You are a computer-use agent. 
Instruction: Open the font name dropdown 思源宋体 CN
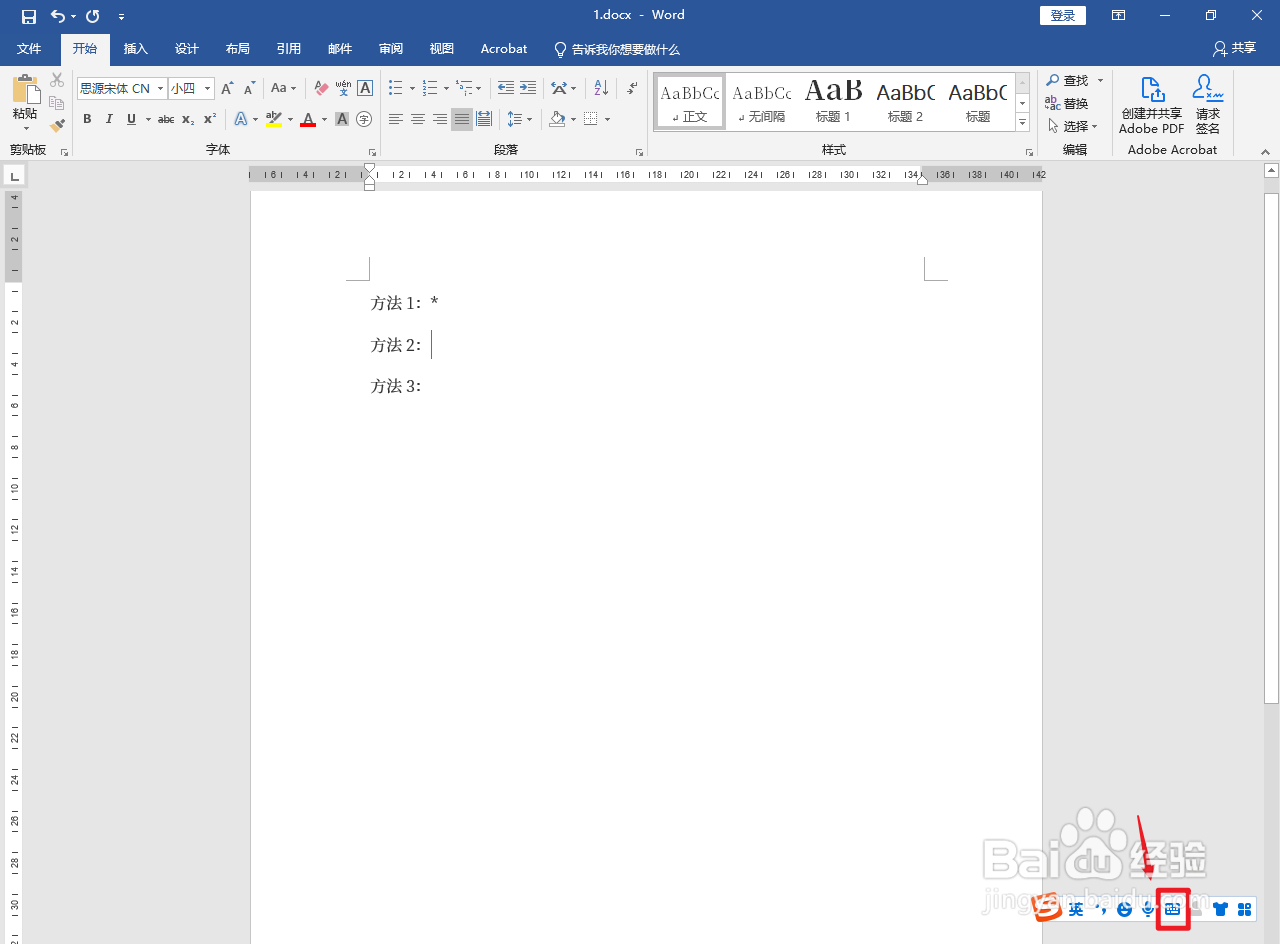pyautogui.click(x=160, y=89)
